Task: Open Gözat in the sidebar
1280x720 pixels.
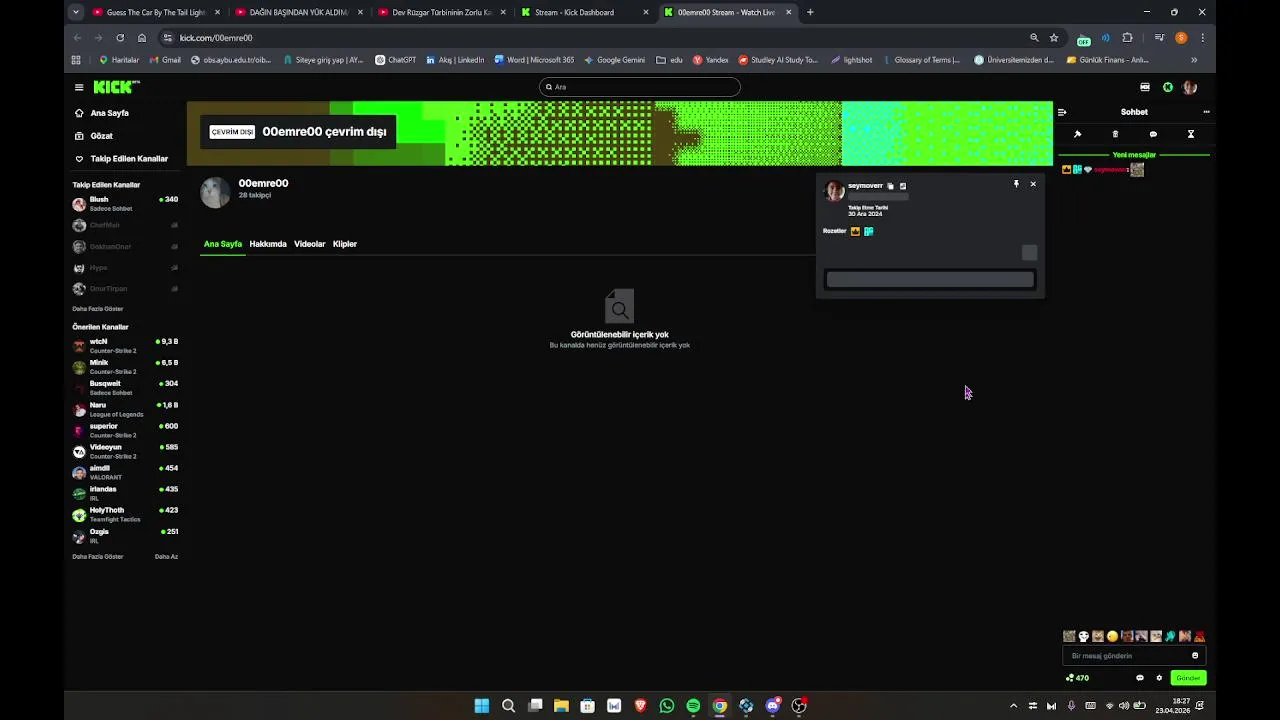Action: pyautogui.click(x=95, y=136)
